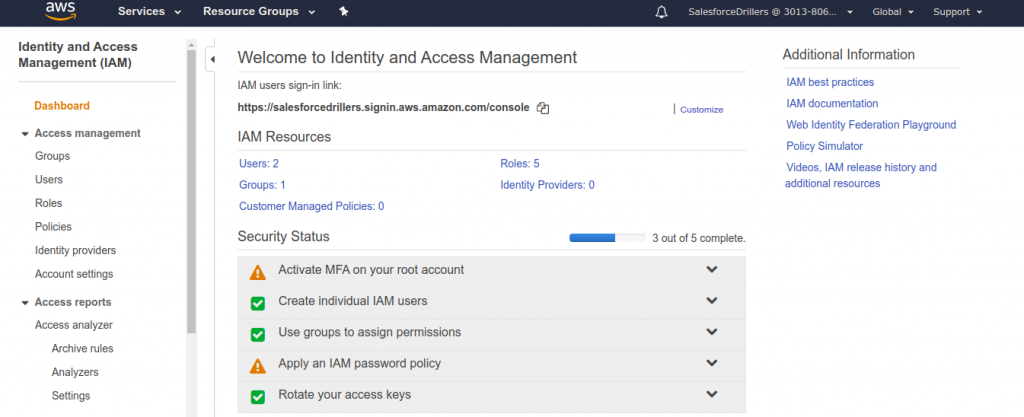Copy the IAM sign-in link with copy icon

pyautogui.click(x=543, y=108)
